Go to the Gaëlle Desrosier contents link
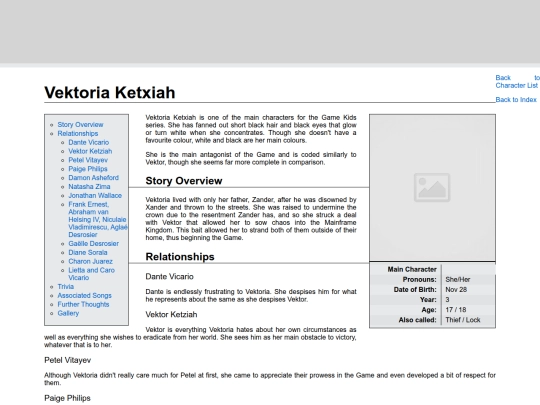The width and height of the screenshot is (540, 405). [x=93, y=244]
